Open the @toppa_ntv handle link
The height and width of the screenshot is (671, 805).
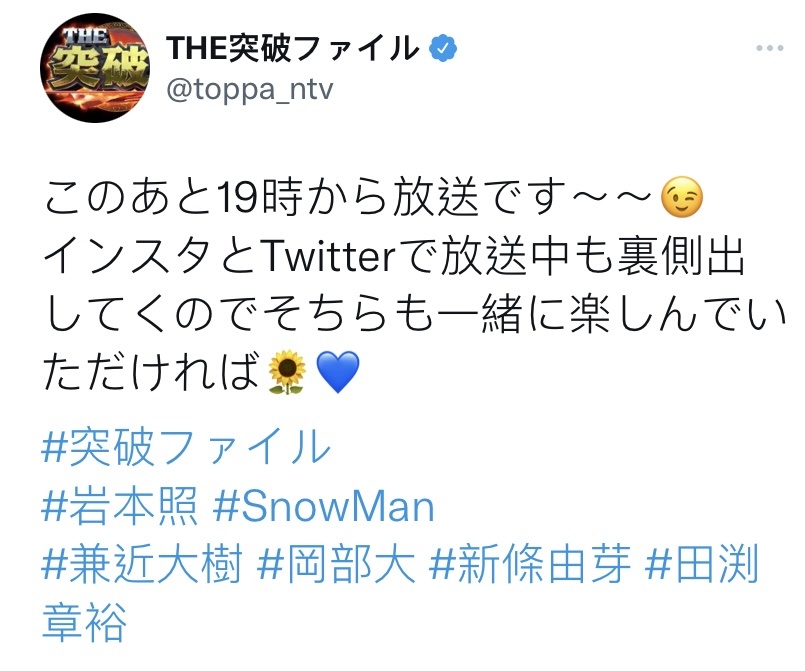point(250,89)
